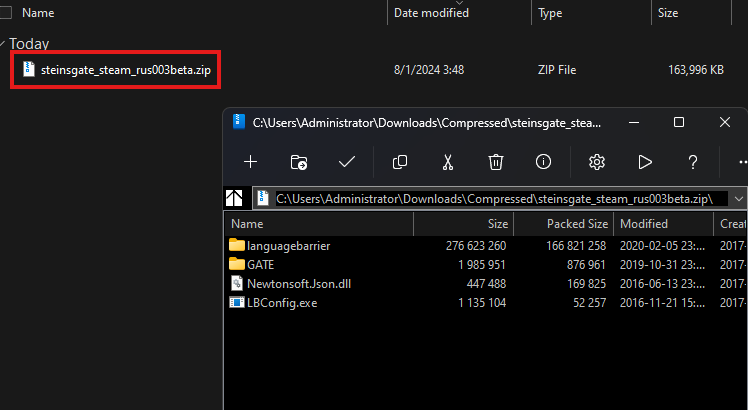Click the Newtonsoft.Json.dll file icon
Viewport: 748px width, 410px height.
tap(237, 284)
